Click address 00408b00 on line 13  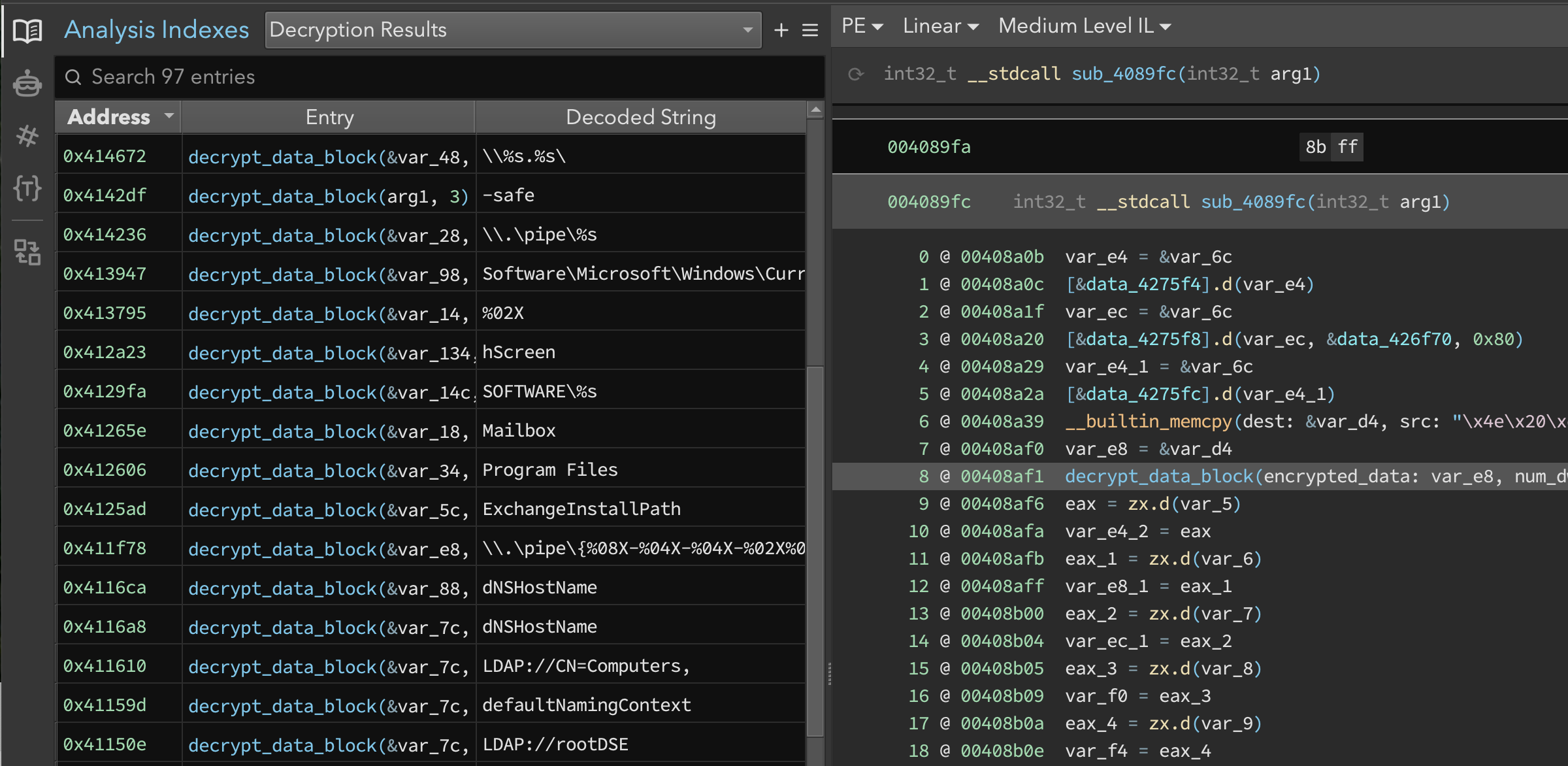(1002, 614)
